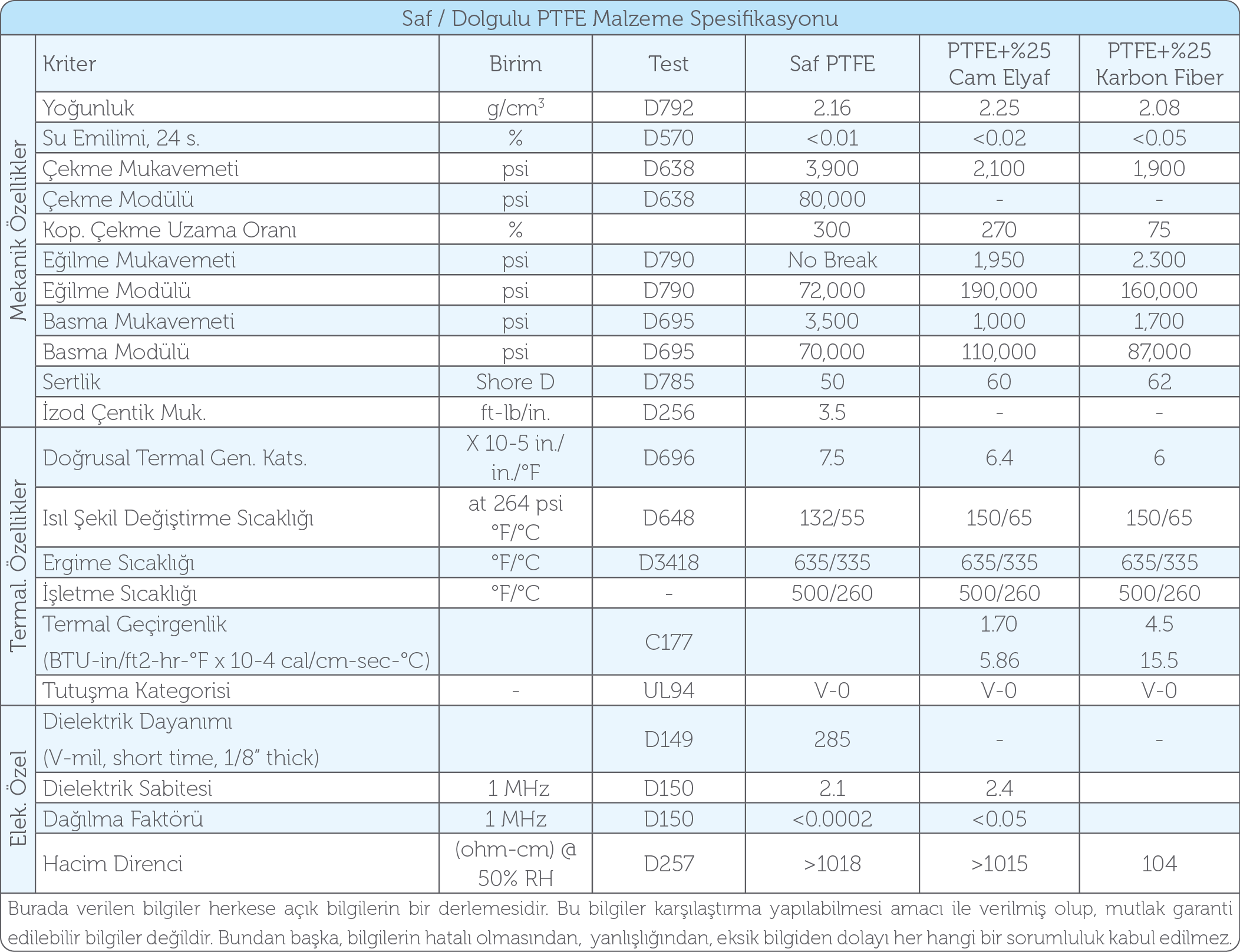This screenshot has width=1240, height=952.
Task: Click the 'Hacim Direnci' row label
Action: click(x=113, y=864)
